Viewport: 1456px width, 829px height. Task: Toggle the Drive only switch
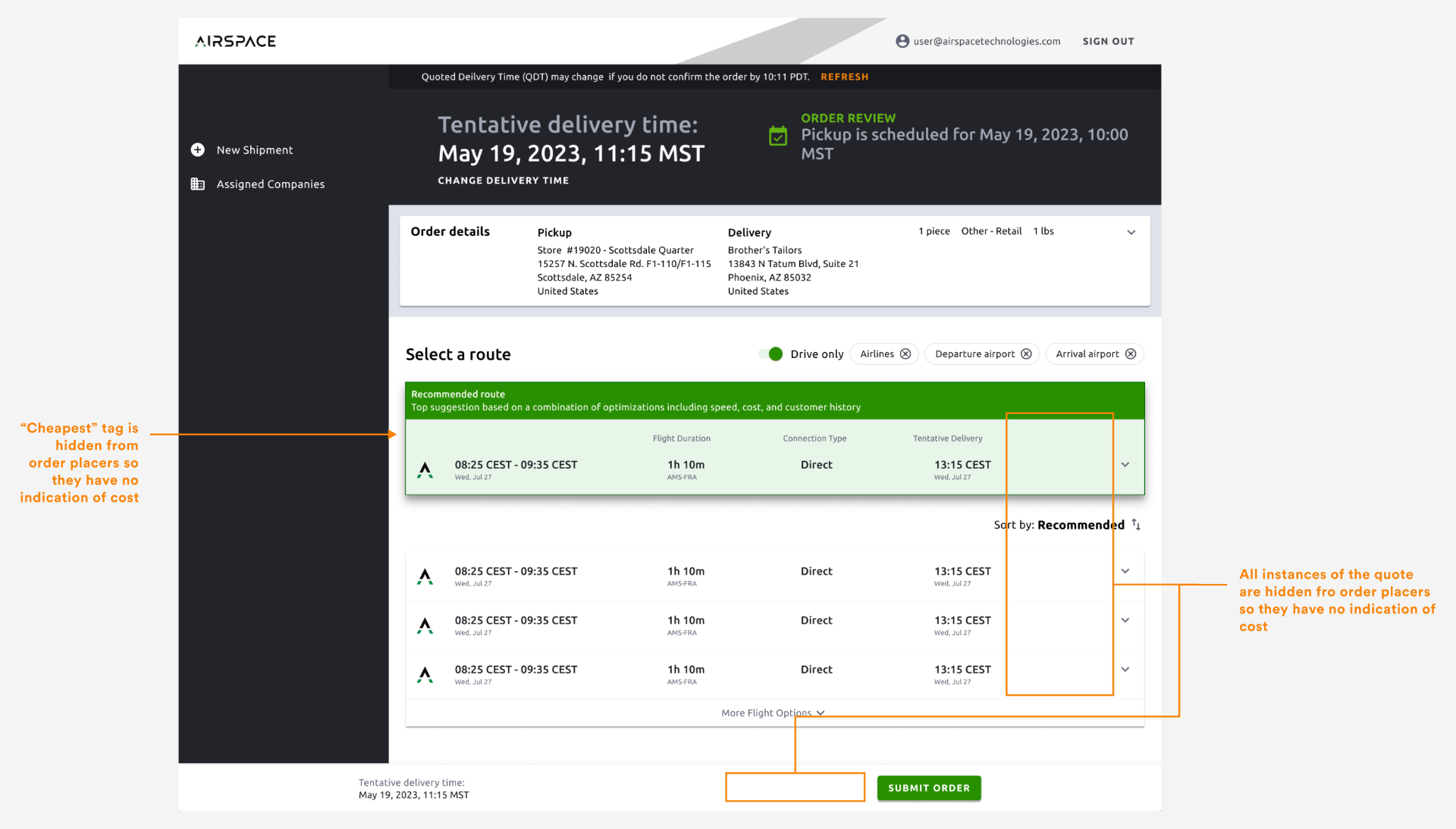pyautogui.click(x=771, y=354)
